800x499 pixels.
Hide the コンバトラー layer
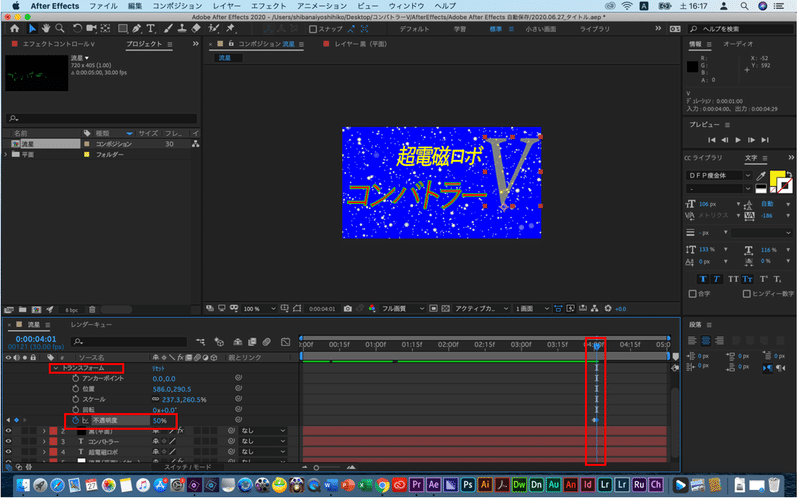[x=8, y=442]
